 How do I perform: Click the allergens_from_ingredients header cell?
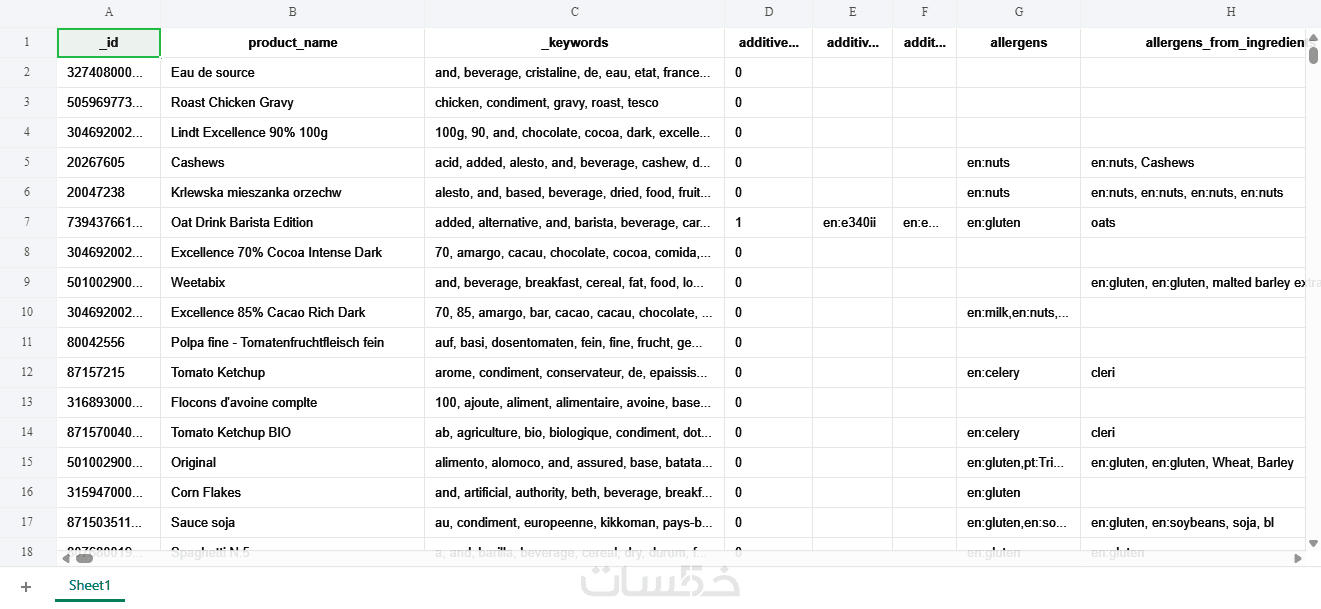tap(1193, 43)
